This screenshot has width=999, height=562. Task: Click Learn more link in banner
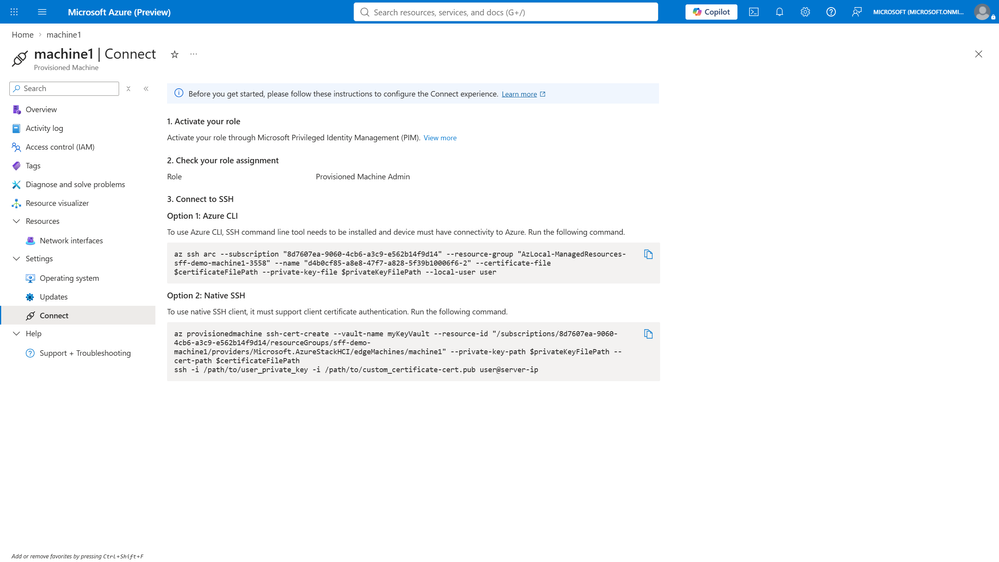coord(519,94)
